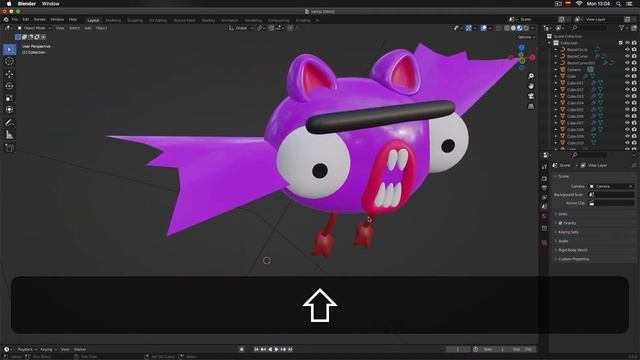
Task: Toggle eye icon for Cube.001 row
Action: pyautogui.click(x=627, y=83)
